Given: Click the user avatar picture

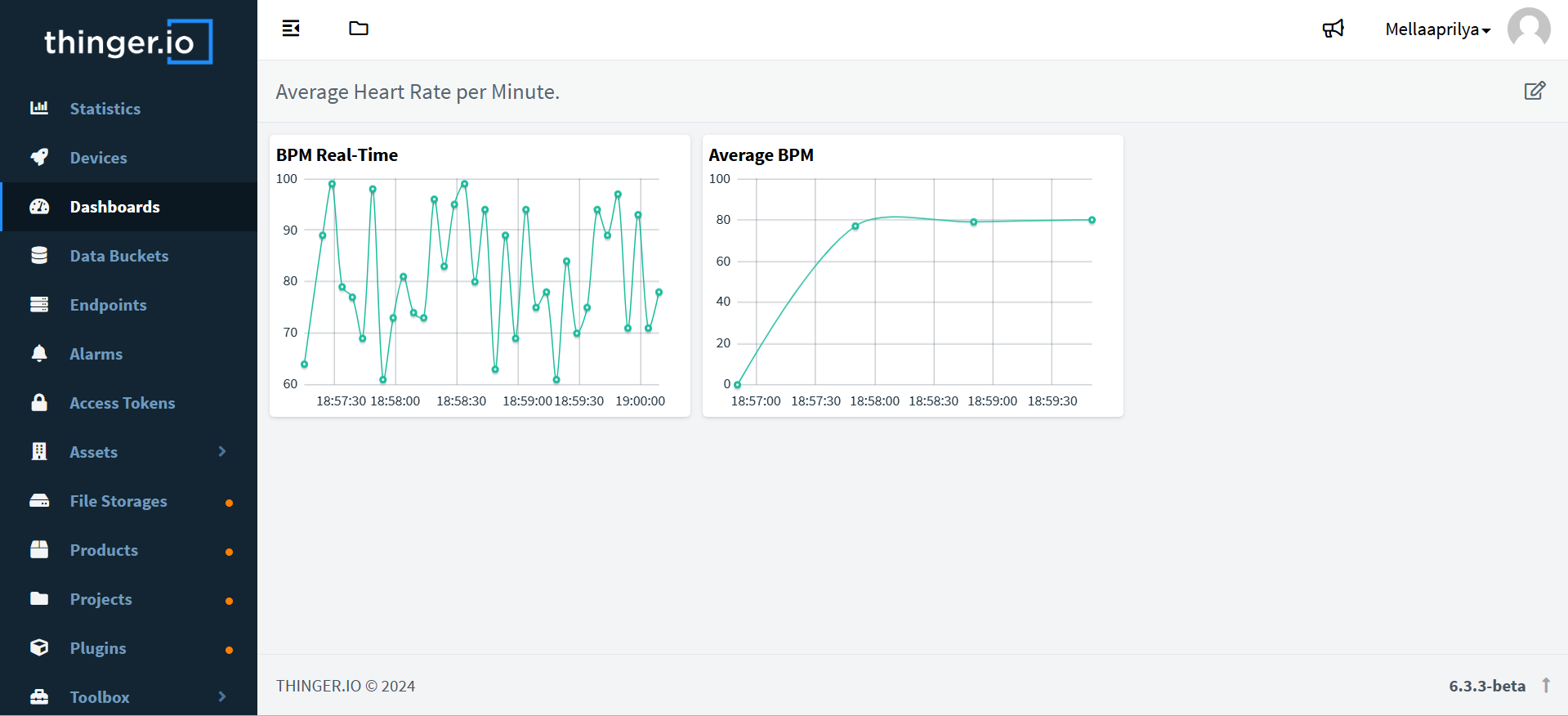Looking at the screenshot, I should click(1528, 29).
